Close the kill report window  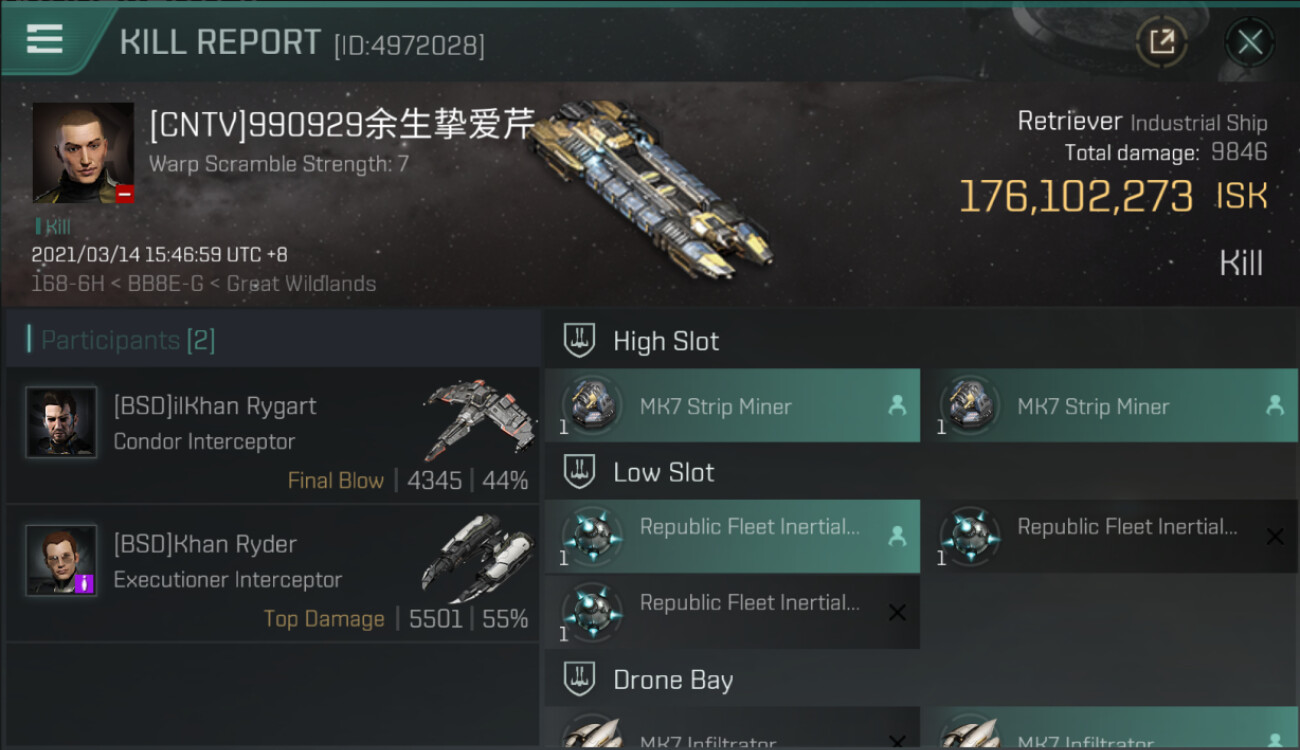1249,42
